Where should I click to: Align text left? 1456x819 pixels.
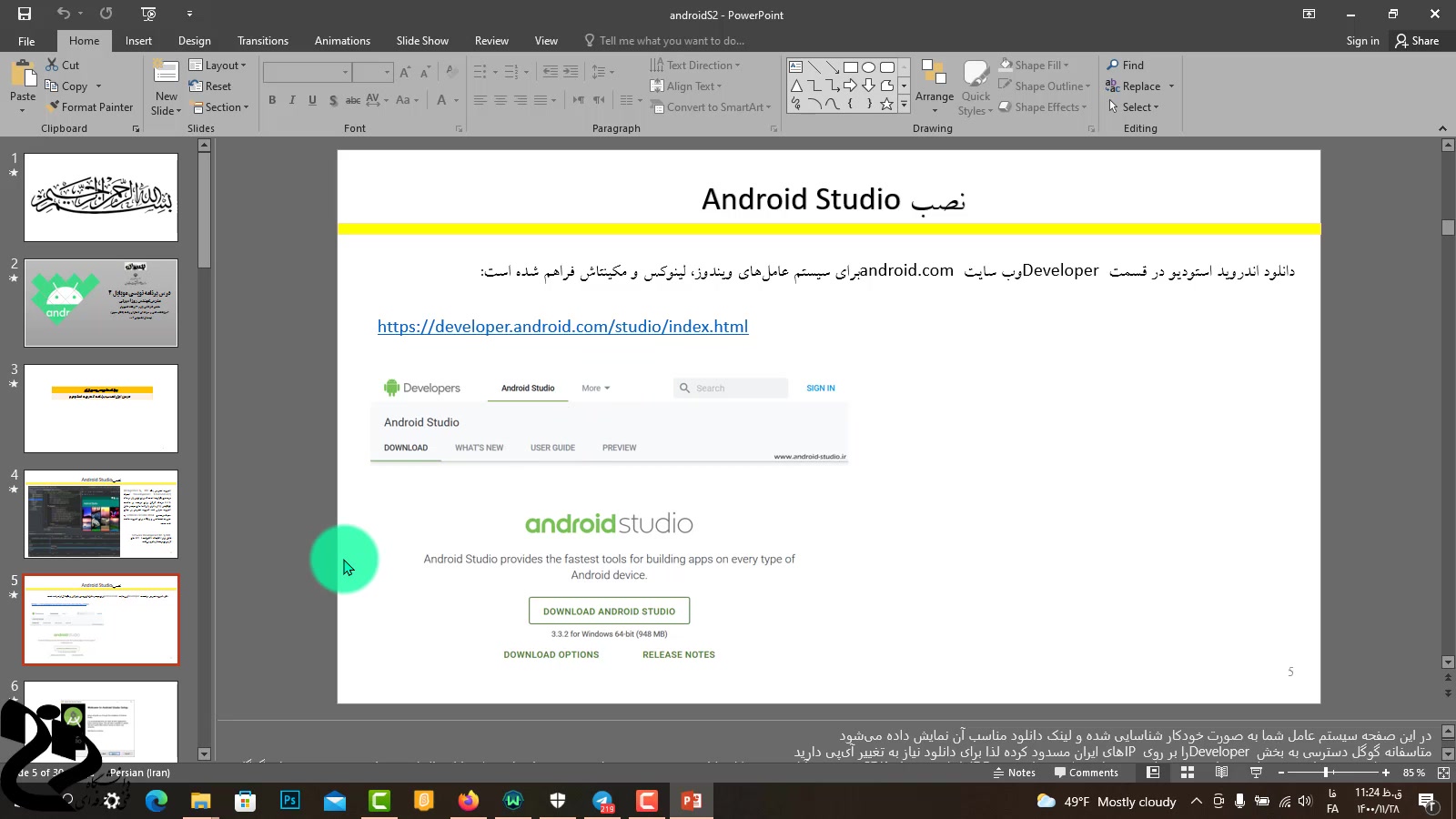[x=480, y=100]
